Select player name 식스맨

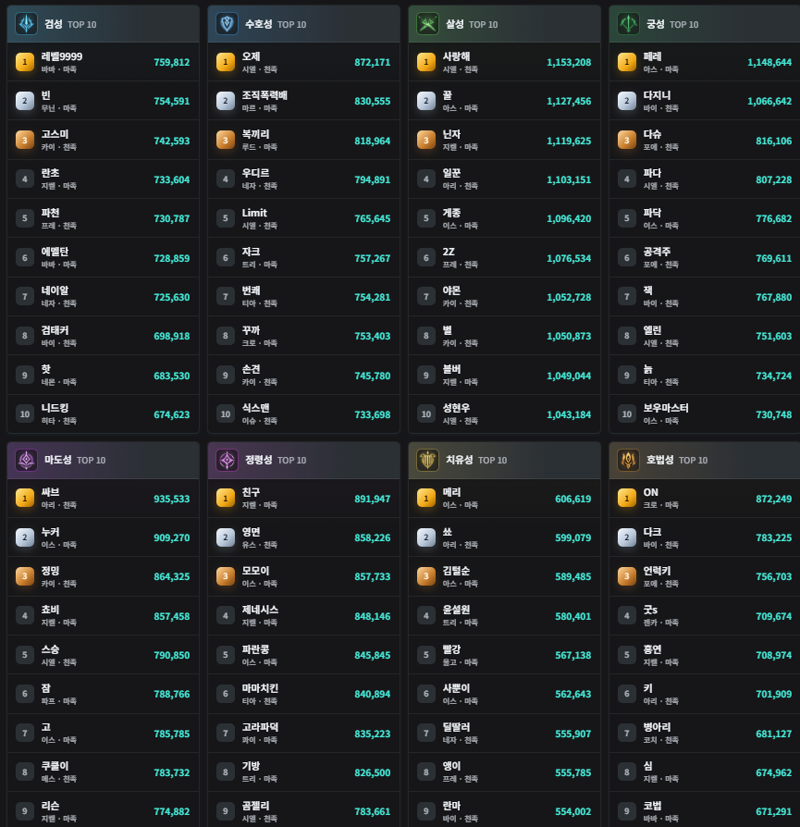[256, 408]
